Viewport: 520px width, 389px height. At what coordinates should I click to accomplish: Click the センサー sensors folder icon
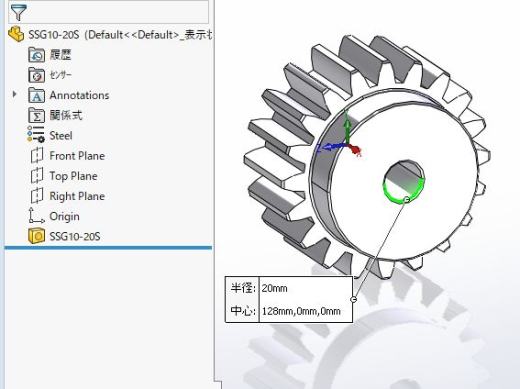pos(36,75)
